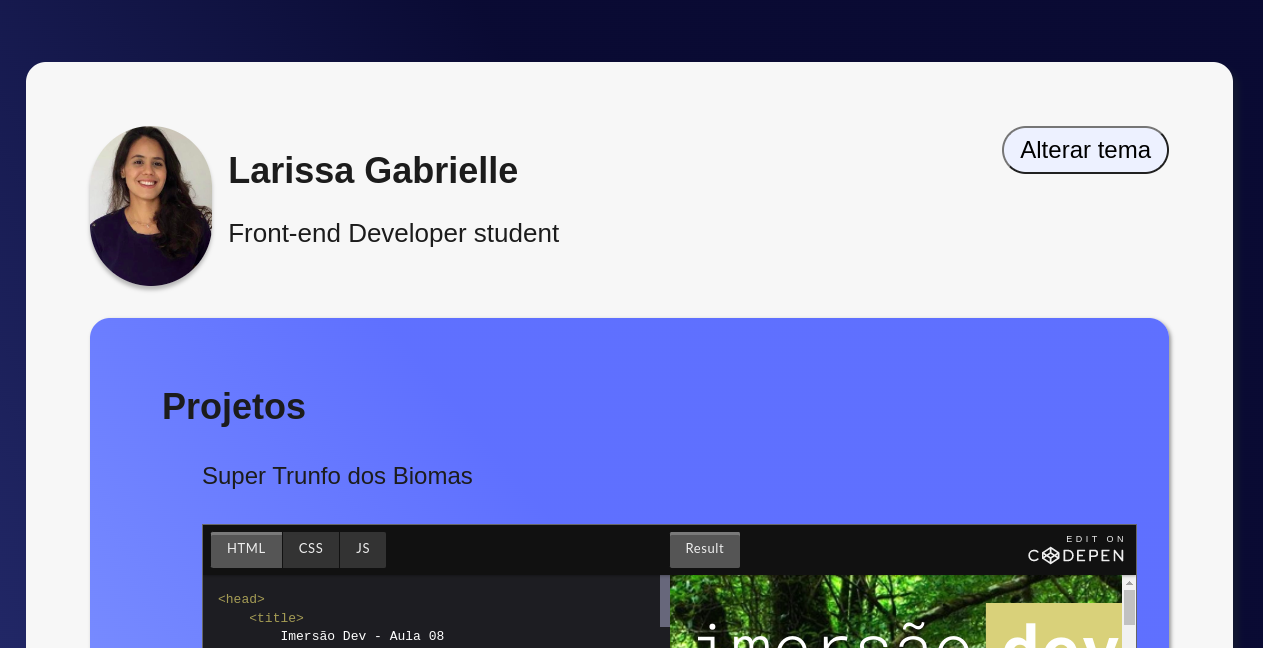1263x648 pixels.
Task: Toggle the Result tab in the embed
Action: [705, 549]
